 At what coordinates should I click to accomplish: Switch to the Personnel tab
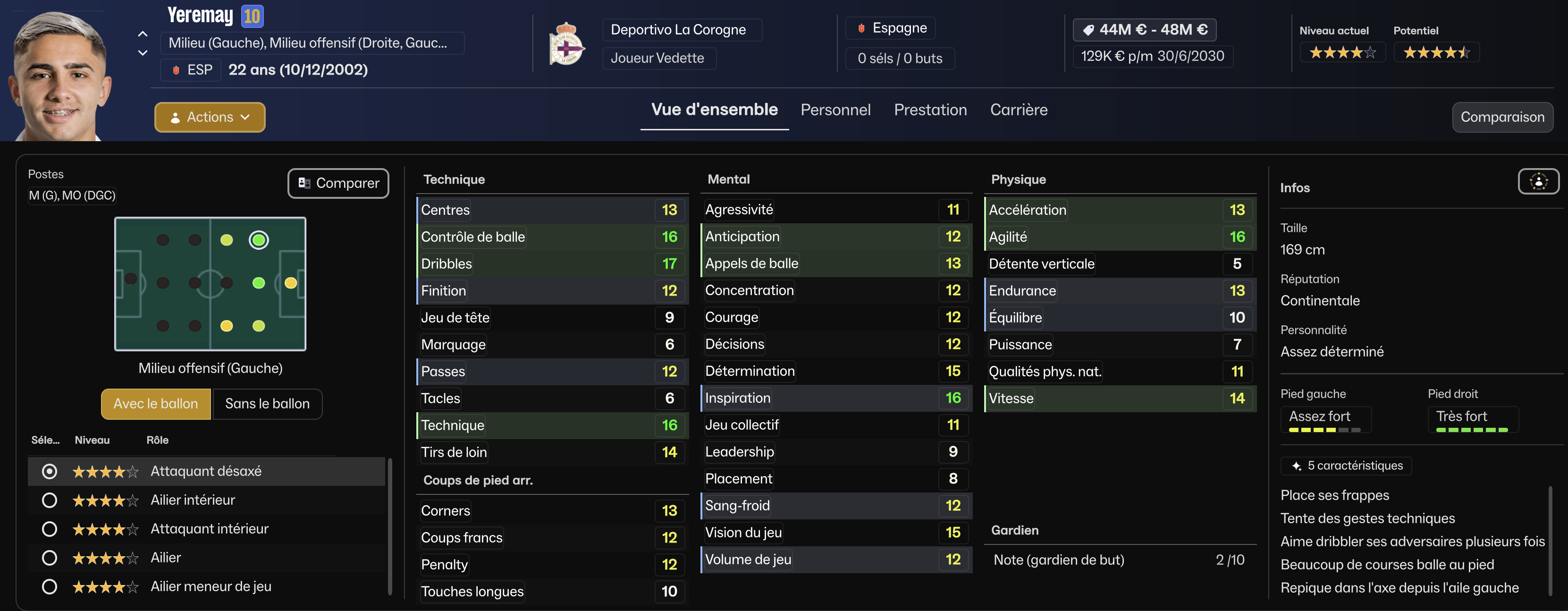coord(835,110)
